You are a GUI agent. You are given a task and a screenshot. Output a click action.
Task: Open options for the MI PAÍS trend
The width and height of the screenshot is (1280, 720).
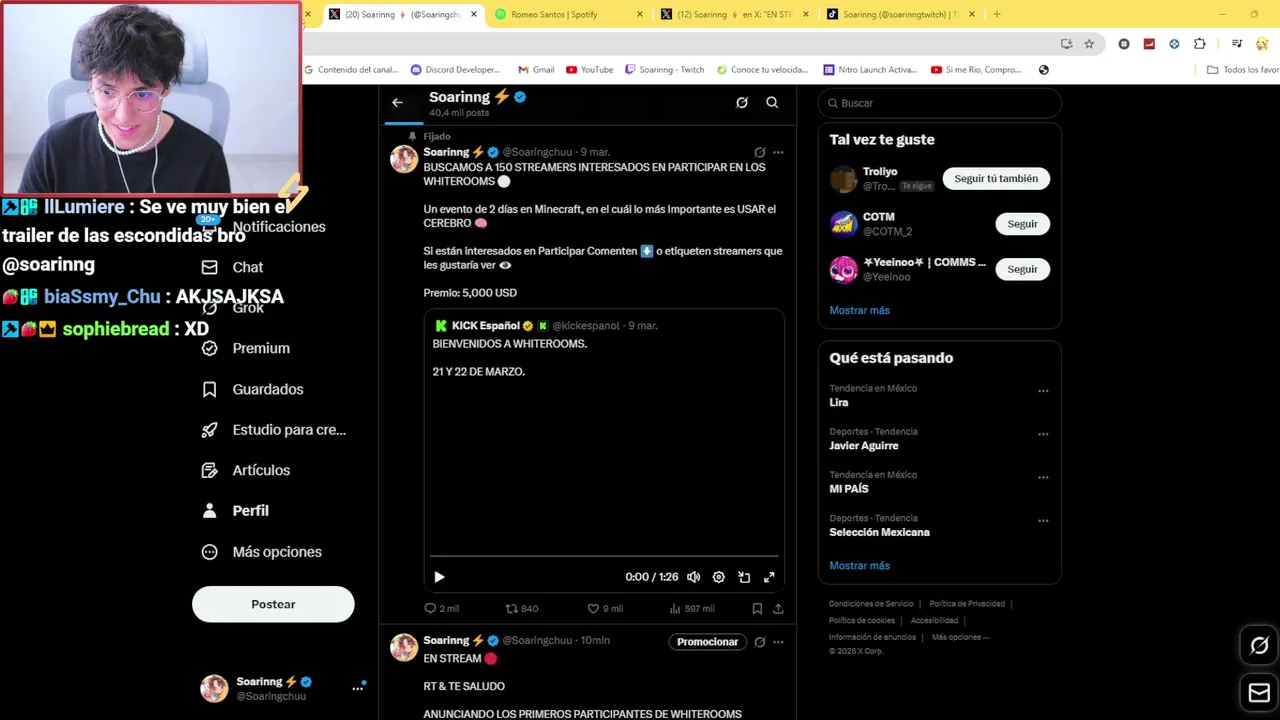(1043, 477)
